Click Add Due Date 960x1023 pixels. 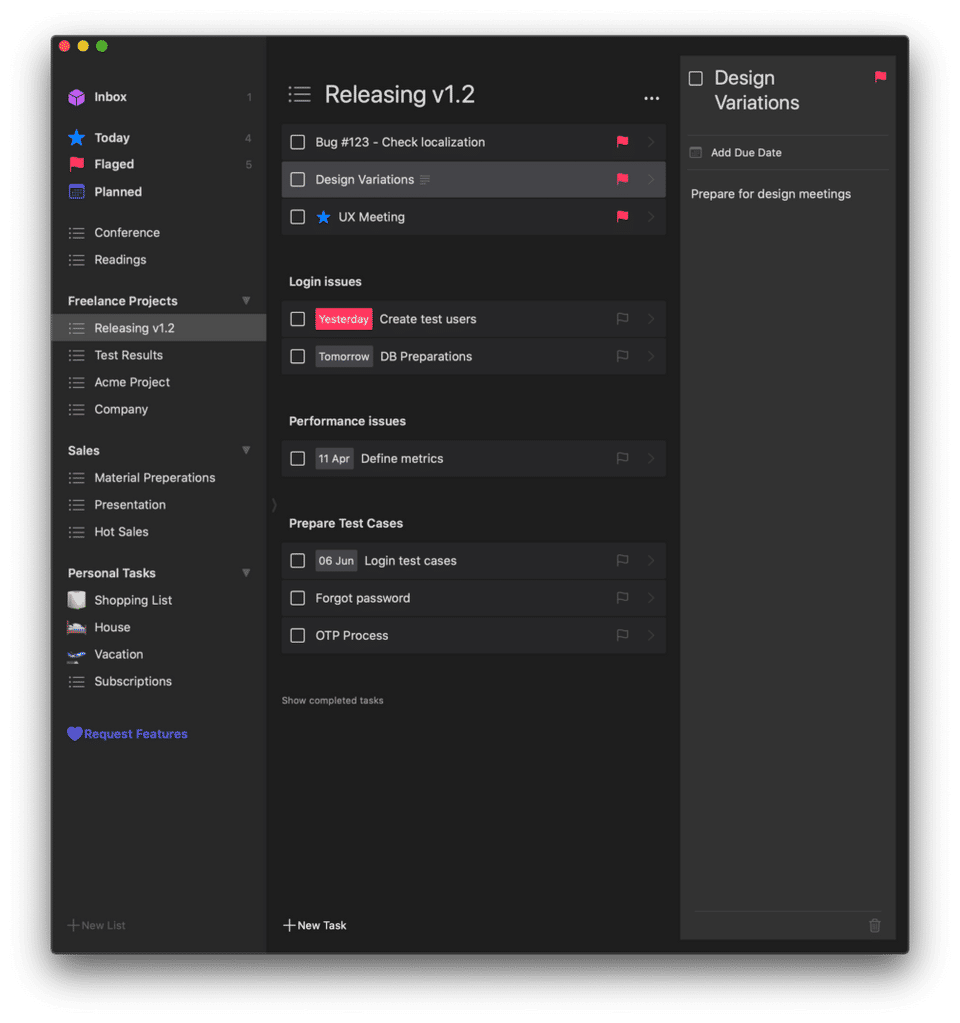[746, 152]
